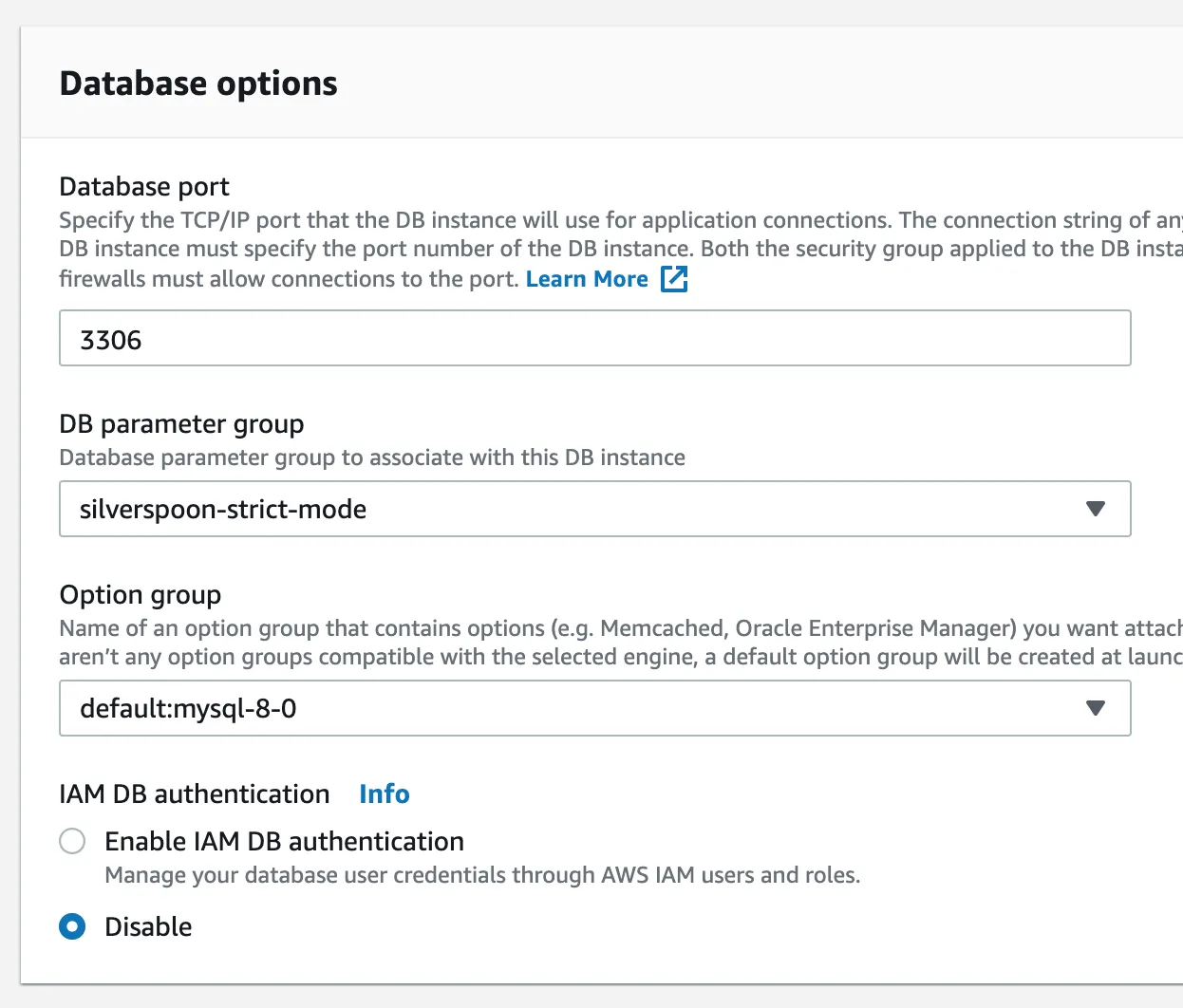Click the DB parameter group dropdown arrow
Viewport: 1183px width, 1008px height.
1095,509
